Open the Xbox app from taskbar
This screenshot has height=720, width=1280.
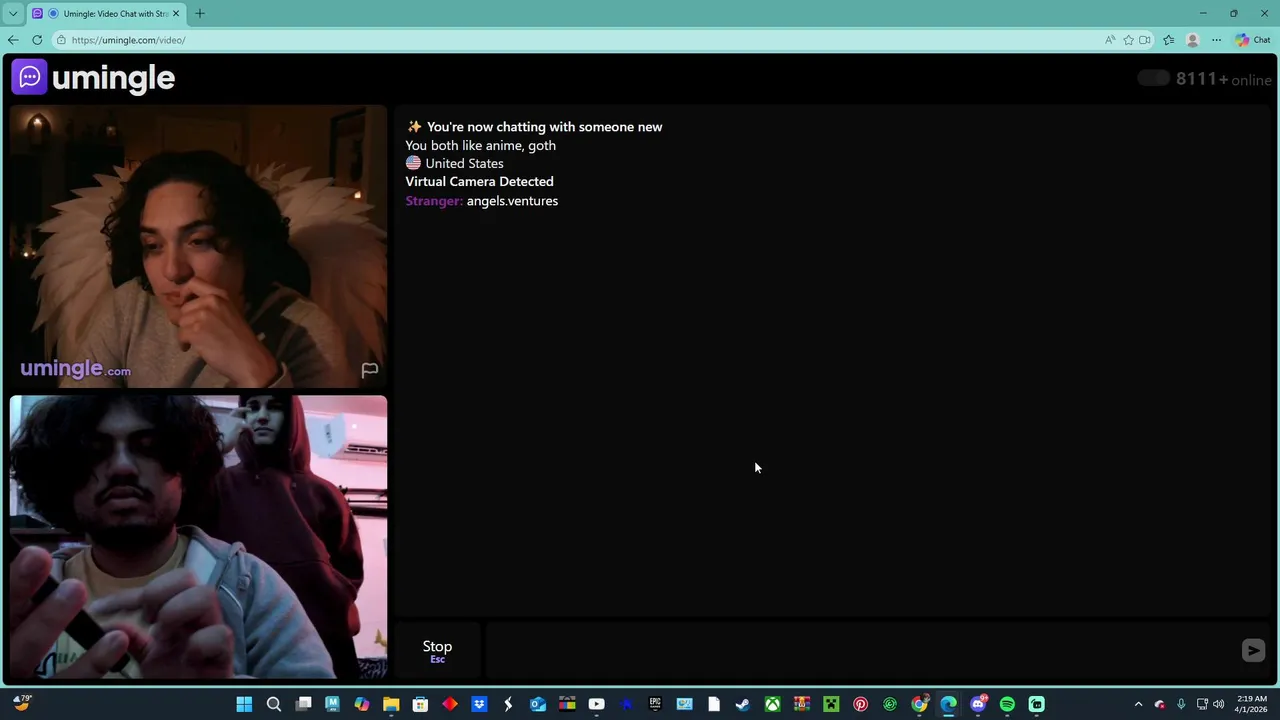(772, 704)
